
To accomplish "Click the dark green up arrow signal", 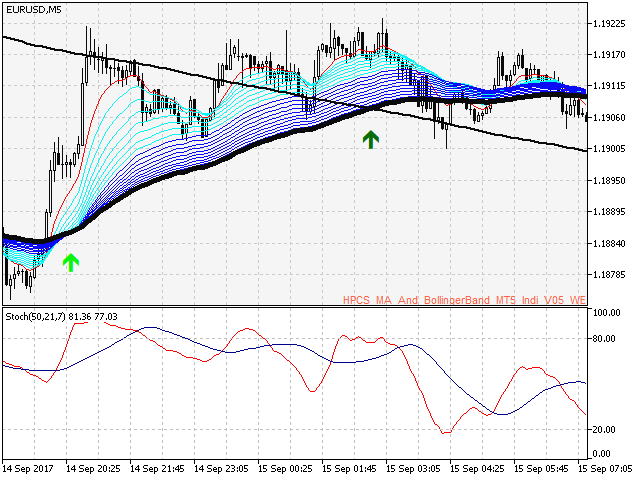I will [x=371, y=139].
